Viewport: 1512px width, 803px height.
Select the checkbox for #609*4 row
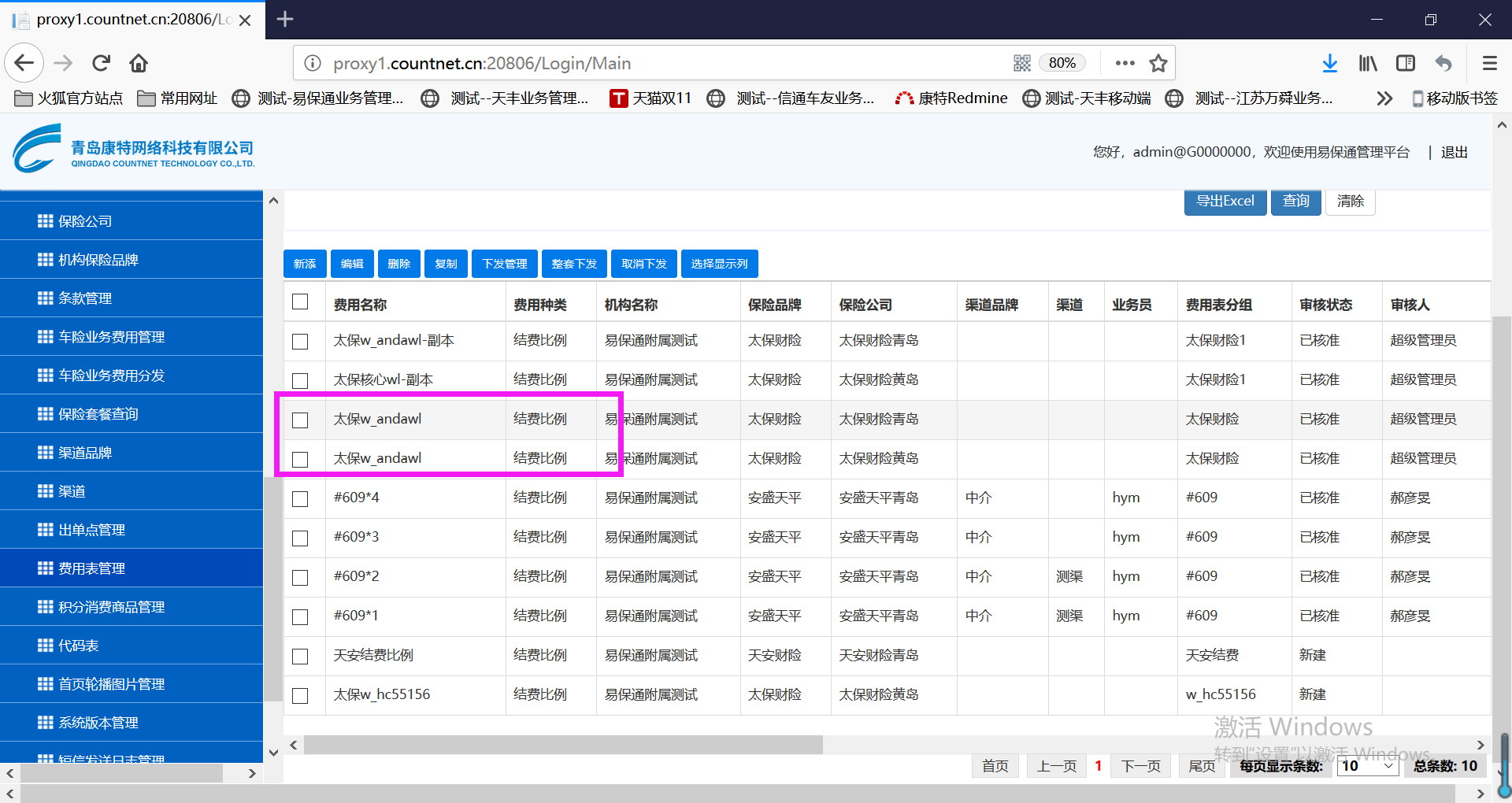click(300, 498)
